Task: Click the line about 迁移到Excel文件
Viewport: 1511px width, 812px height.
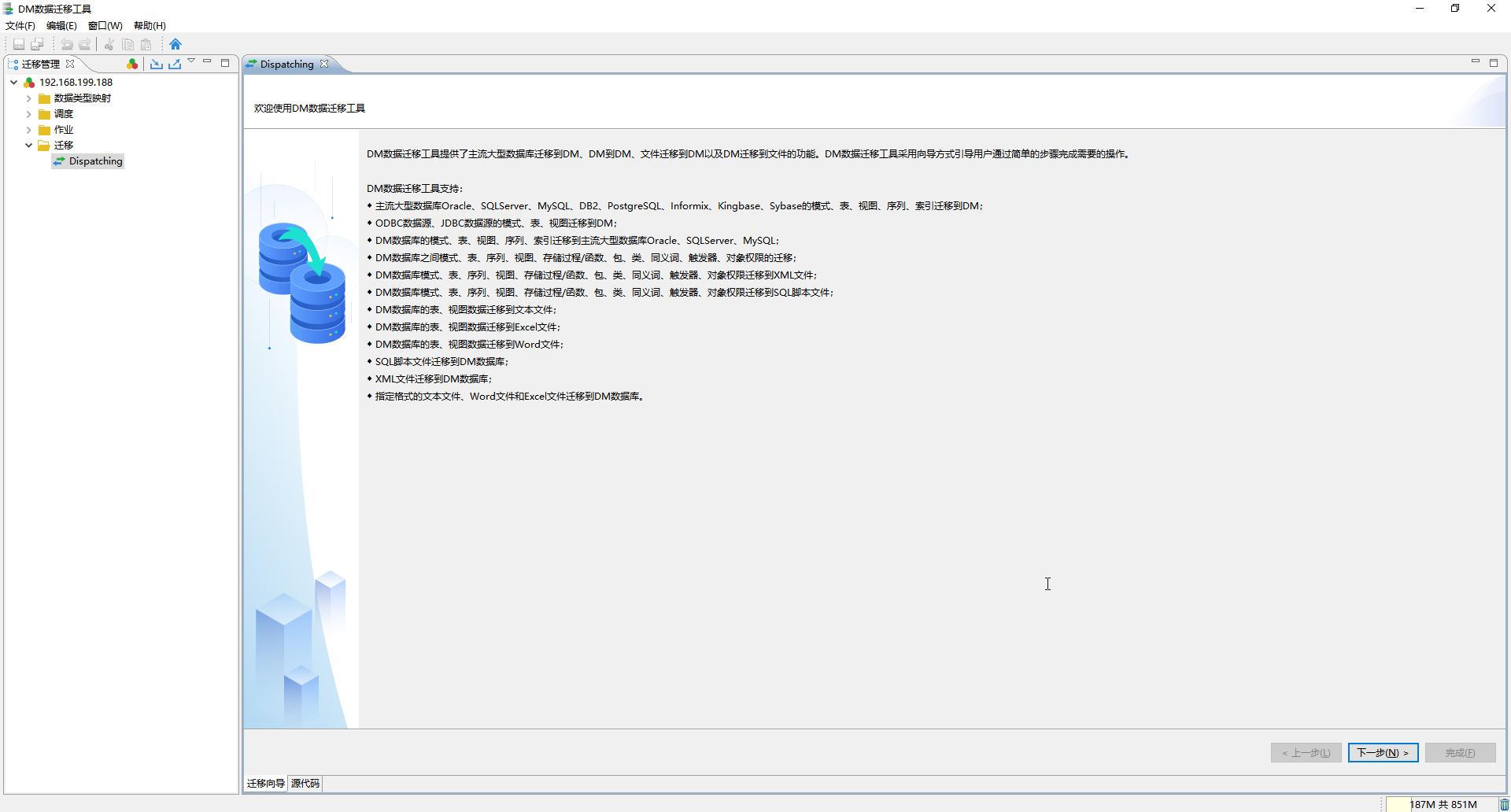Action: point(467,327)
